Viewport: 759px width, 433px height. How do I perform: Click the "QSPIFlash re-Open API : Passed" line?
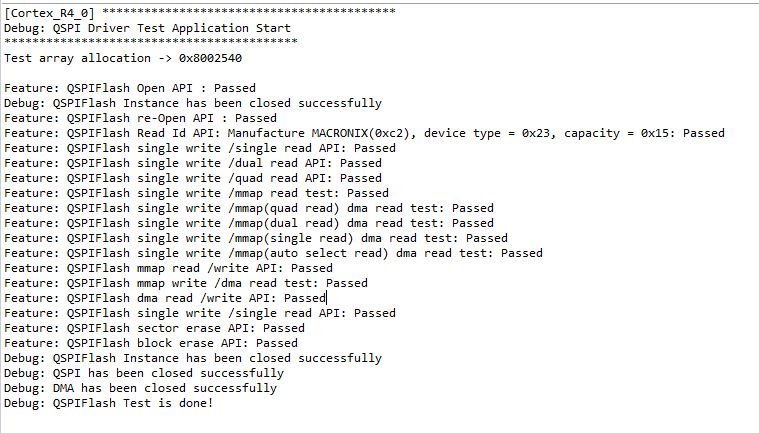click(141, 118)
